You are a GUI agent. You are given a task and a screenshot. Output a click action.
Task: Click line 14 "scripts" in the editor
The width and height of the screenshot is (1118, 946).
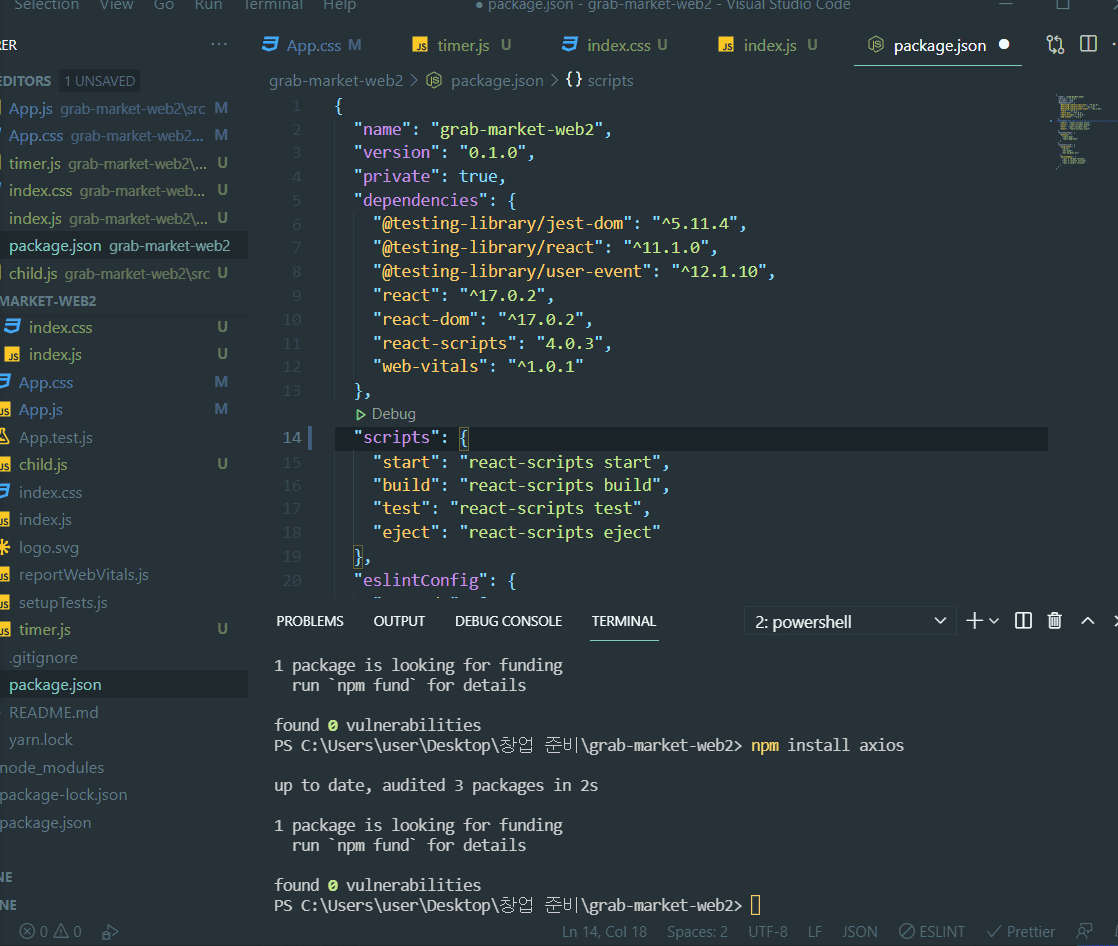point(396,437)
